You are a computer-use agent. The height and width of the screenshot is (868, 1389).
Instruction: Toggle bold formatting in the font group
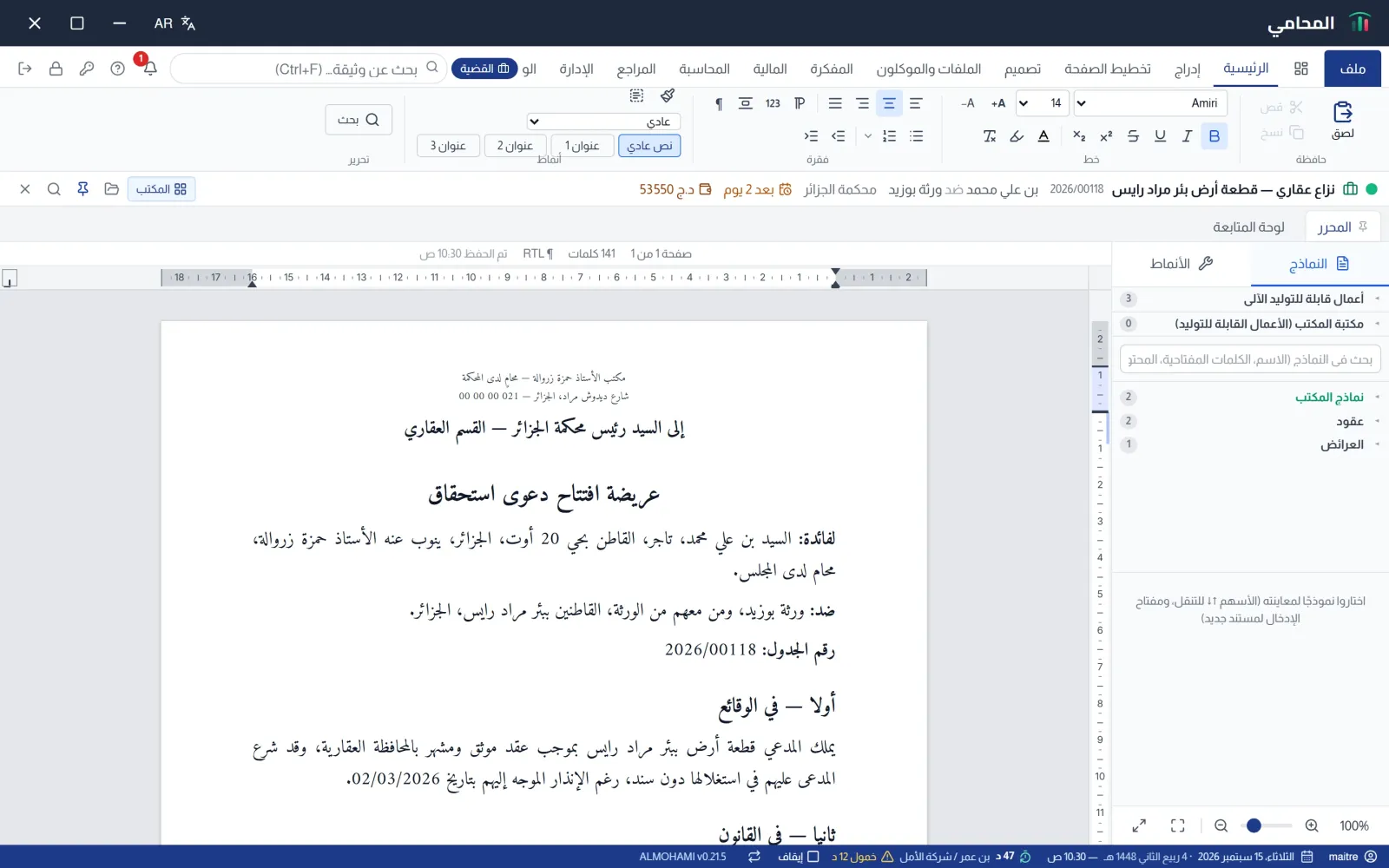1214,136
